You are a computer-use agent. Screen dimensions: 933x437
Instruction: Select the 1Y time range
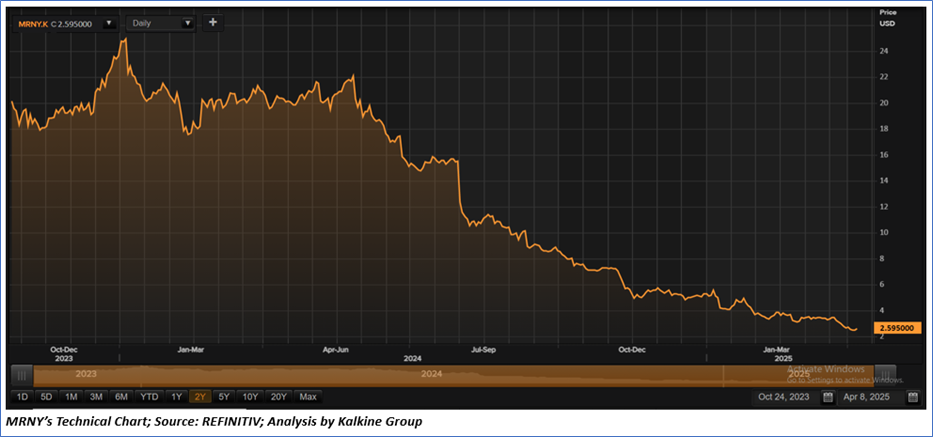pyautogui.click(x=176, y=397)
